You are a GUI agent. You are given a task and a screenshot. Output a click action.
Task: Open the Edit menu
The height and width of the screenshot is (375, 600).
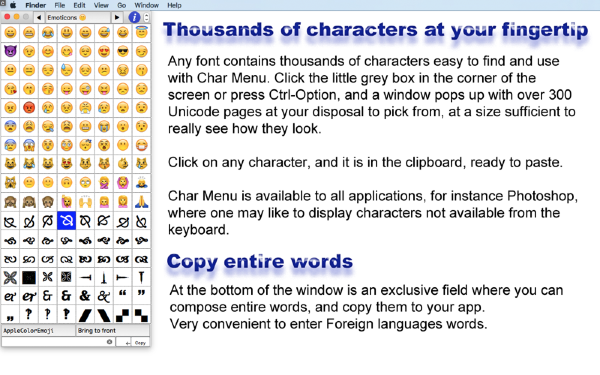click(80, 5)
